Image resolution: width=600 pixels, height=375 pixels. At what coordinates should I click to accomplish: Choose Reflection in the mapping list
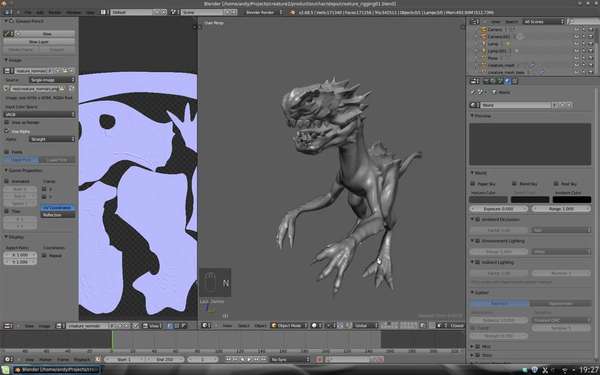58,215
